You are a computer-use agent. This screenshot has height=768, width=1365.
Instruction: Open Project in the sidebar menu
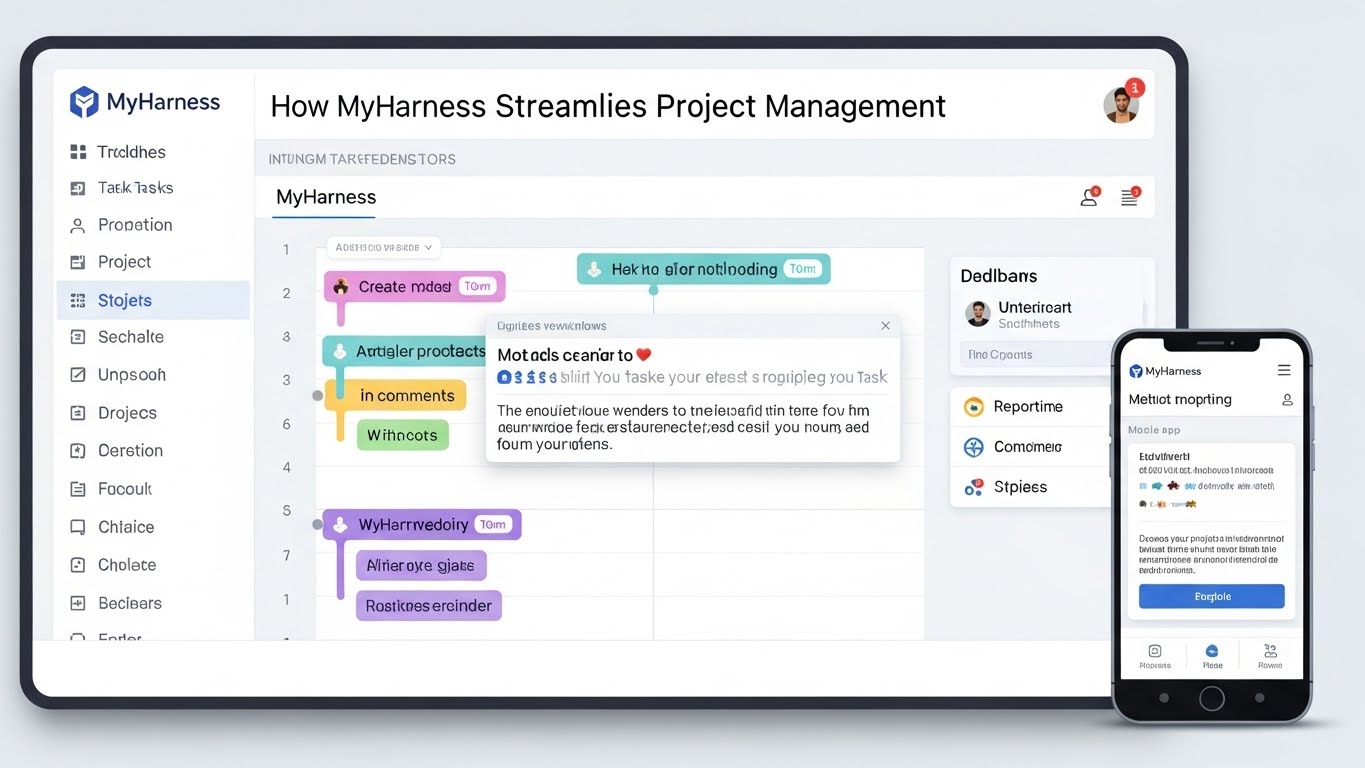124,262
